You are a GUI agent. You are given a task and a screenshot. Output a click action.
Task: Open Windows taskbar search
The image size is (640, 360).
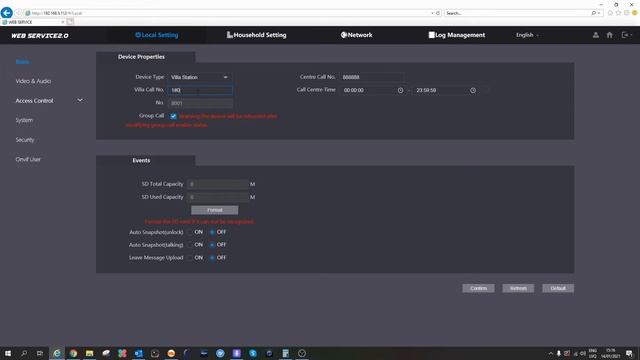coord(24,353)
